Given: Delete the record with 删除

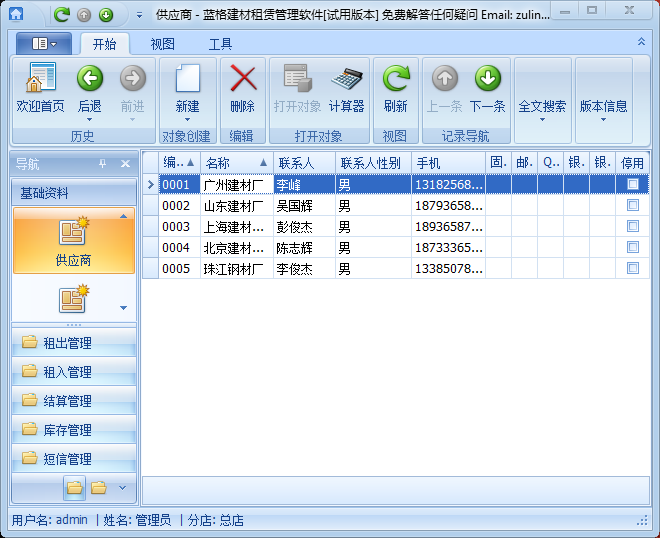Looking at the screenshot, I should click(x=242, y=89).
